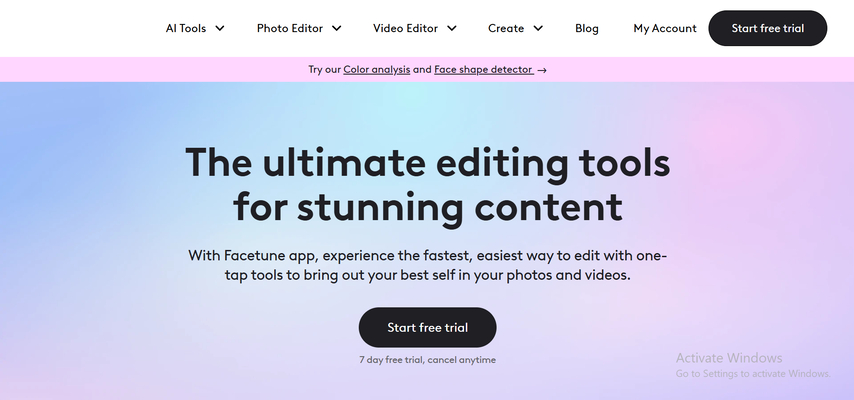Click the arrow icon in the pink banner
This screenshot has width=854, height=400.
(541, 70)
